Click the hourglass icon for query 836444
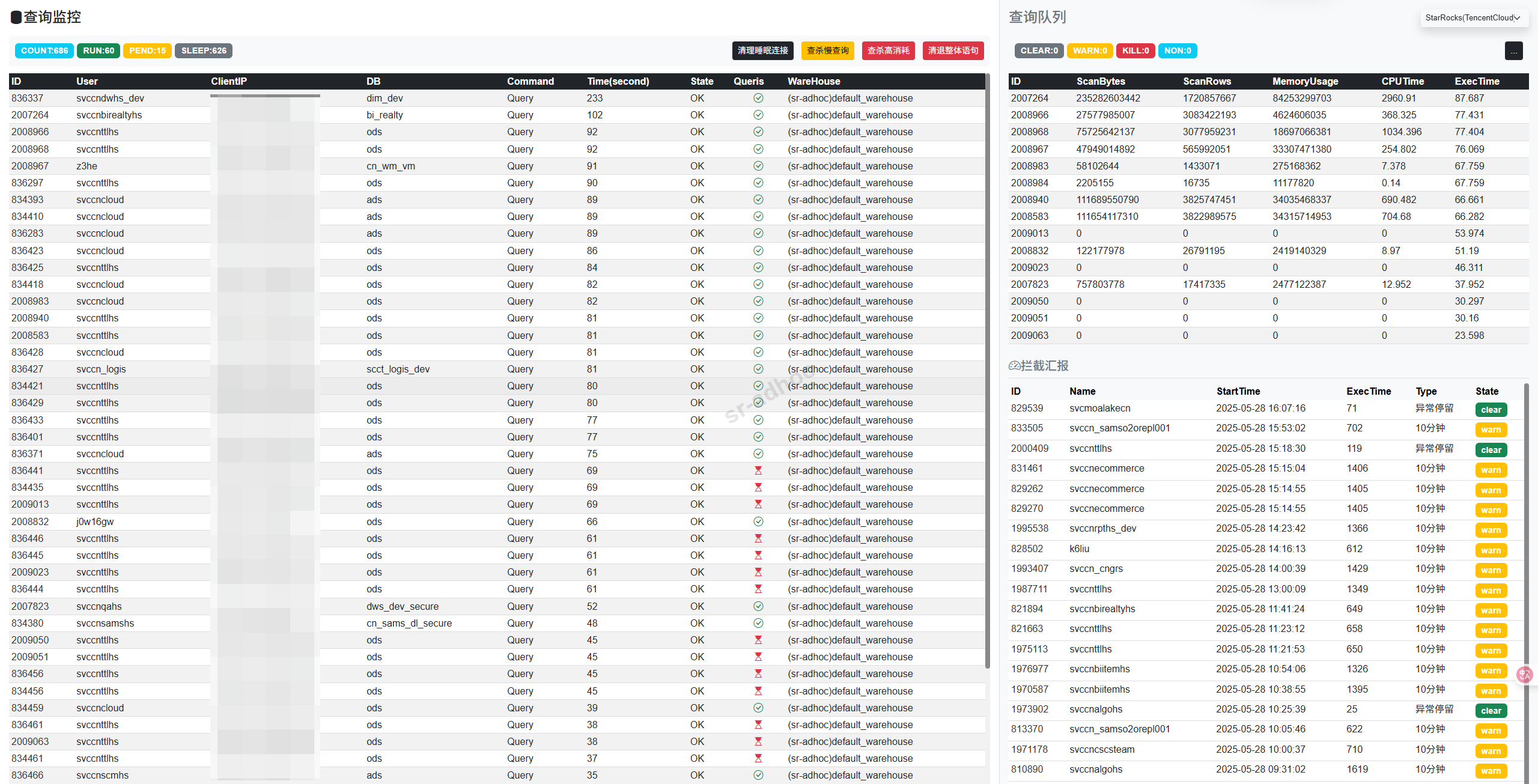This screenshot has width=1538, height=784. [x=758, y=589]
